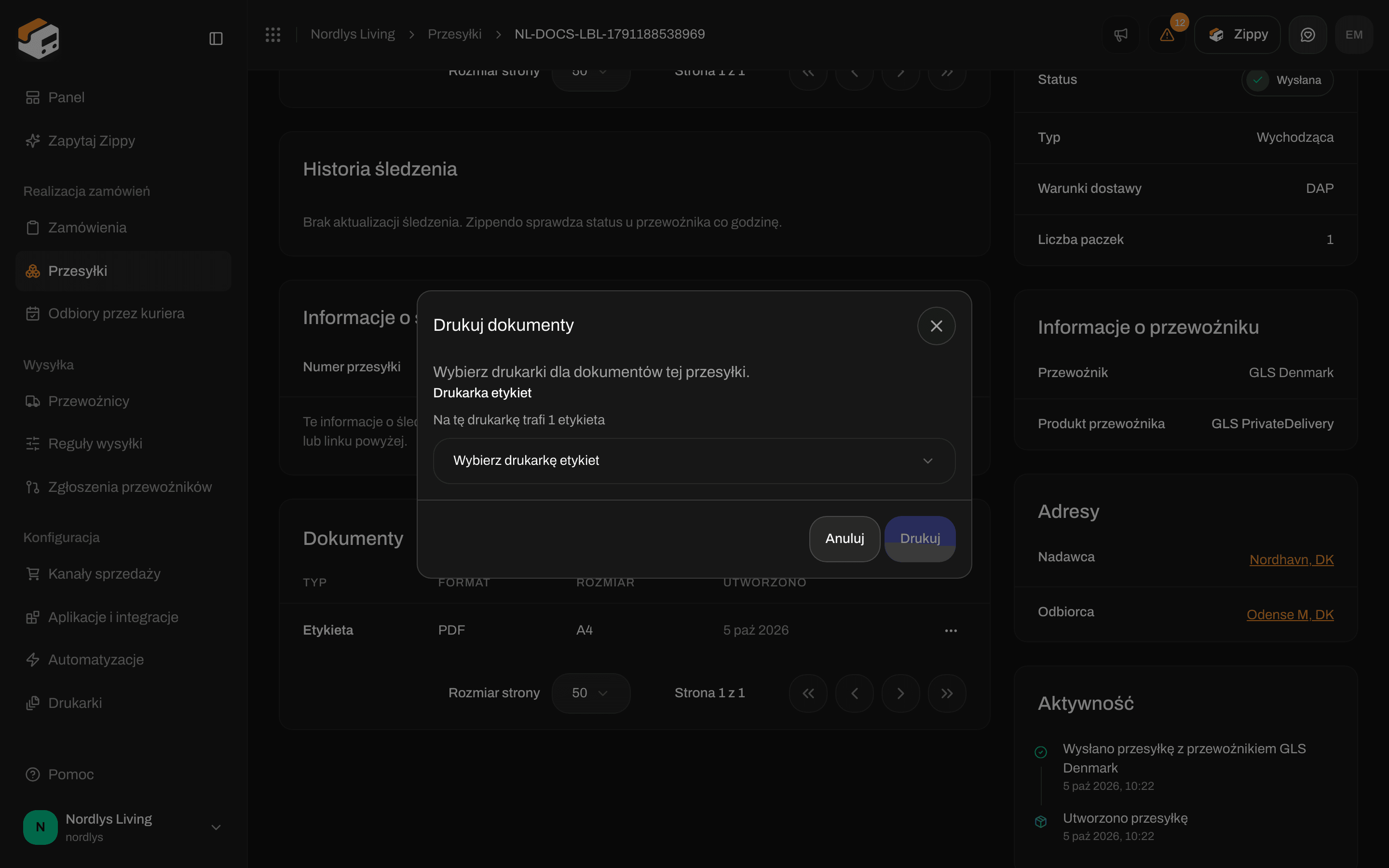
Task: Click the shipment ID NL-DOCS-LBL-1791188538969 breadcrumb
Action: pos(610,34)
